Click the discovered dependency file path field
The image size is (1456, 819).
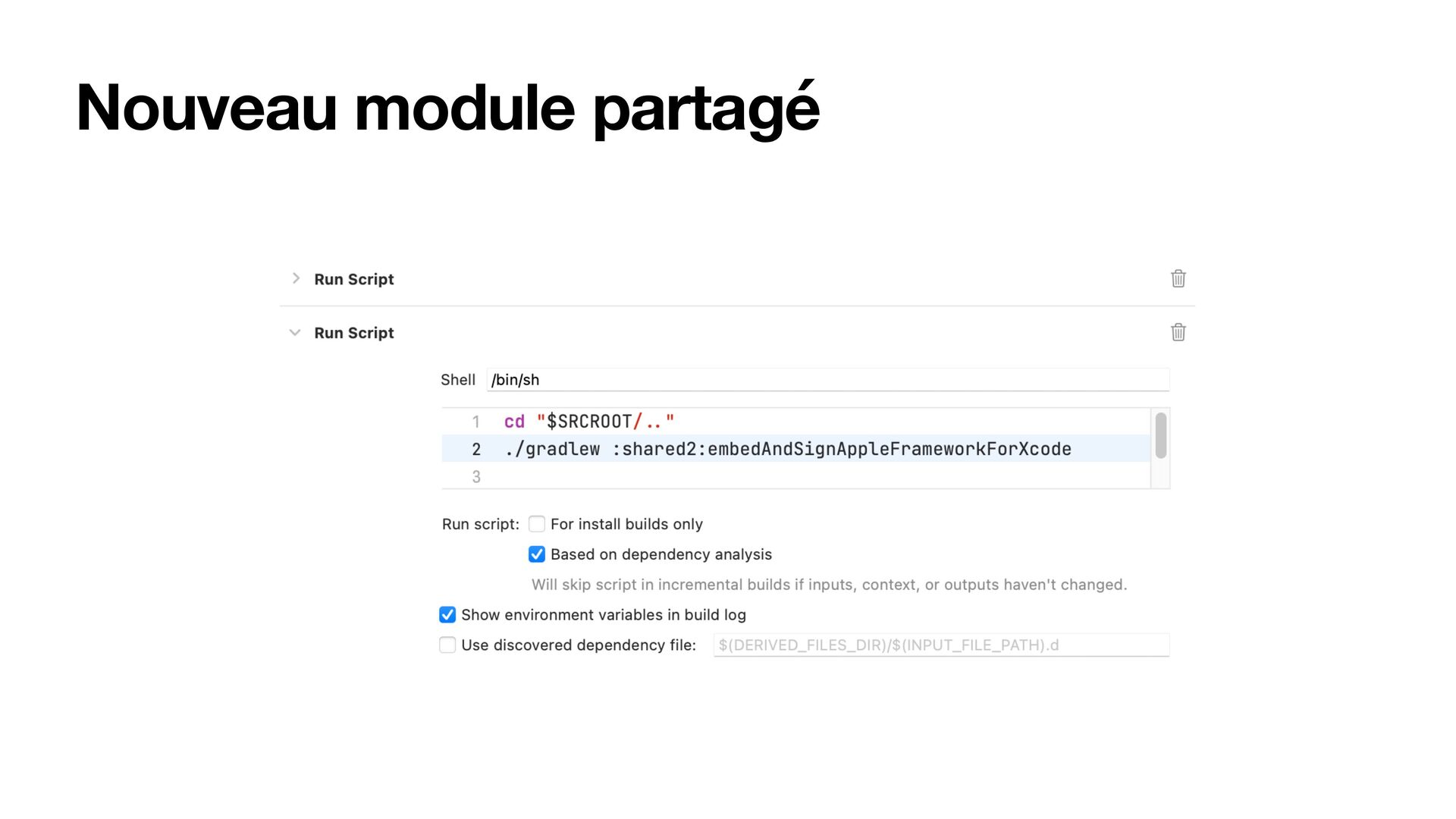click(x=941, y=645)
